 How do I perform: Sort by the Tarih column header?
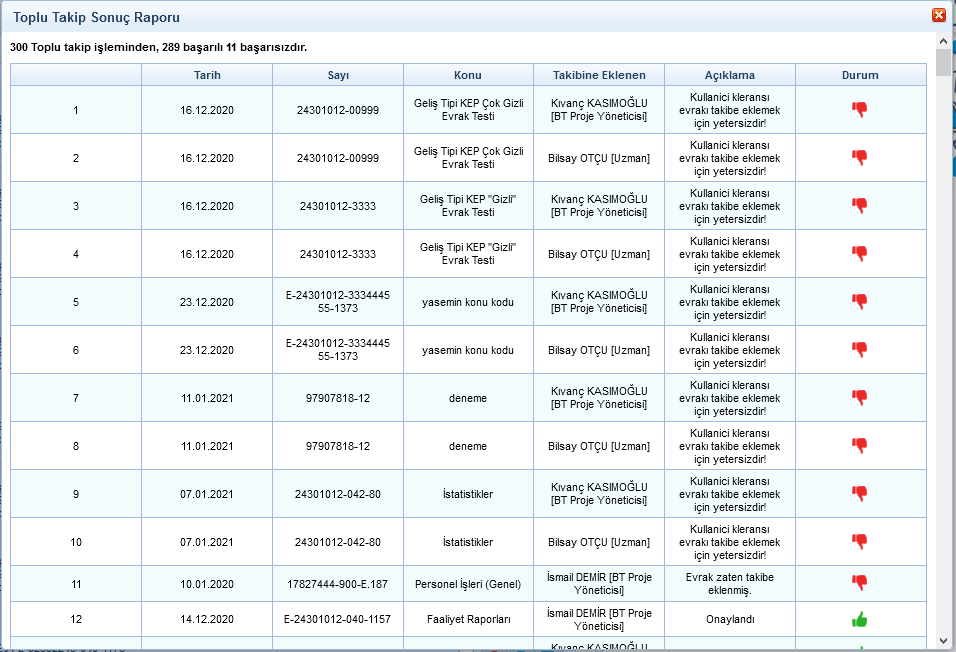[x=207, y=75]
